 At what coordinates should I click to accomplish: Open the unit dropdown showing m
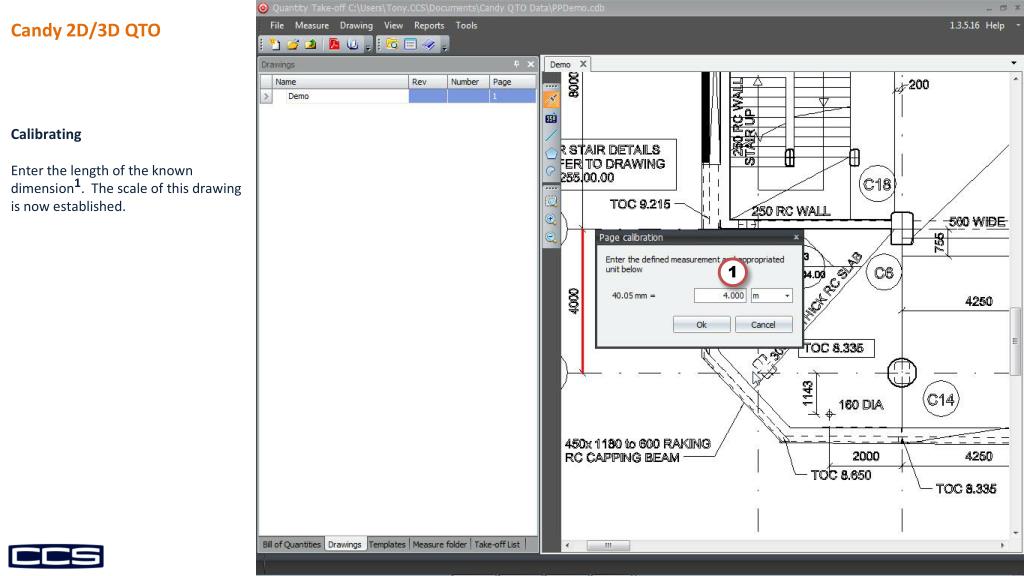pyautogui.click(x=770, y=296)
